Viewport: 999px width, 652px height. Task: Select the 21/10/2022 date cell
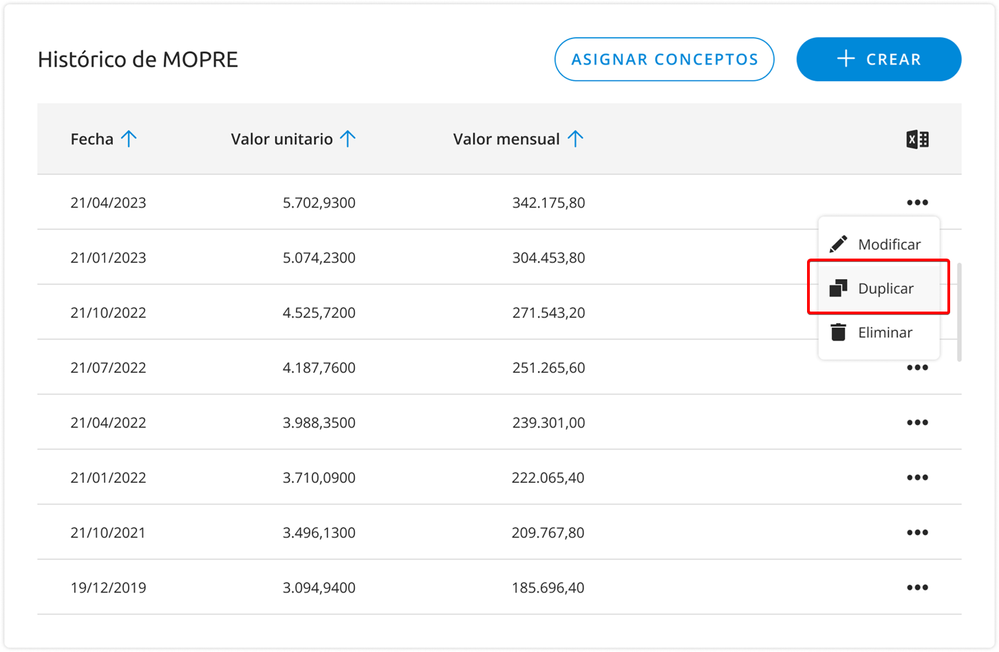pyautogui.click(x=108, y=313)
